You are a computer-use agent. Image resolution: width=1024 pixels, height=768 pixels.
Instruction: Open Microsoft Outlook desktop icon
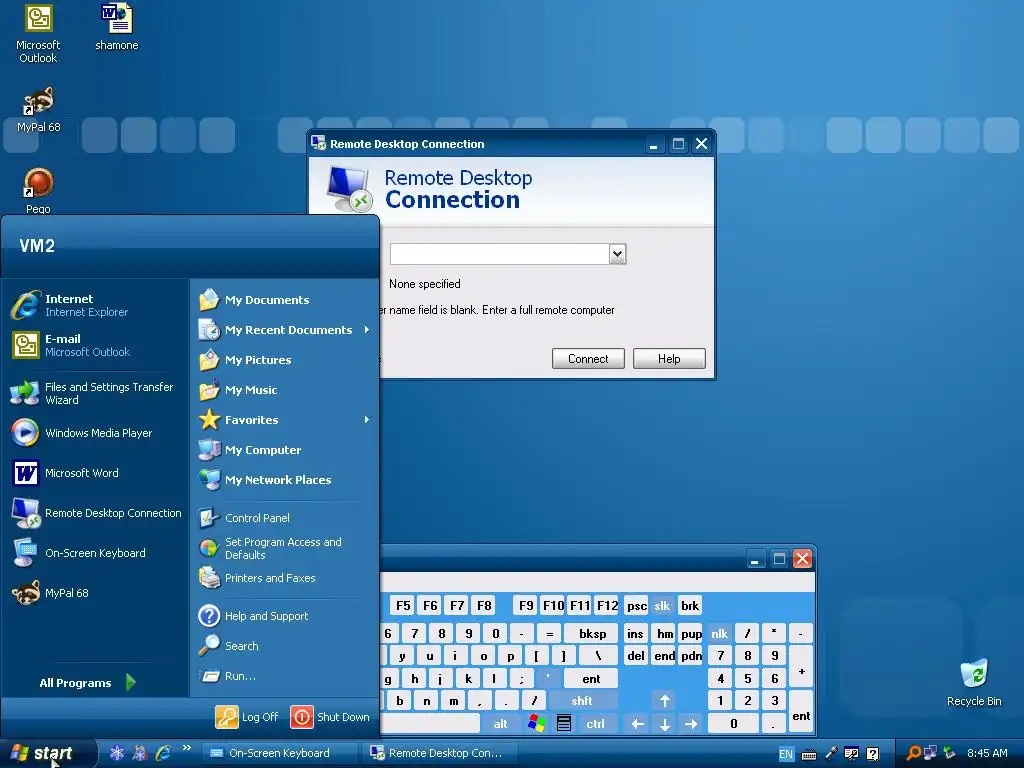38,33
